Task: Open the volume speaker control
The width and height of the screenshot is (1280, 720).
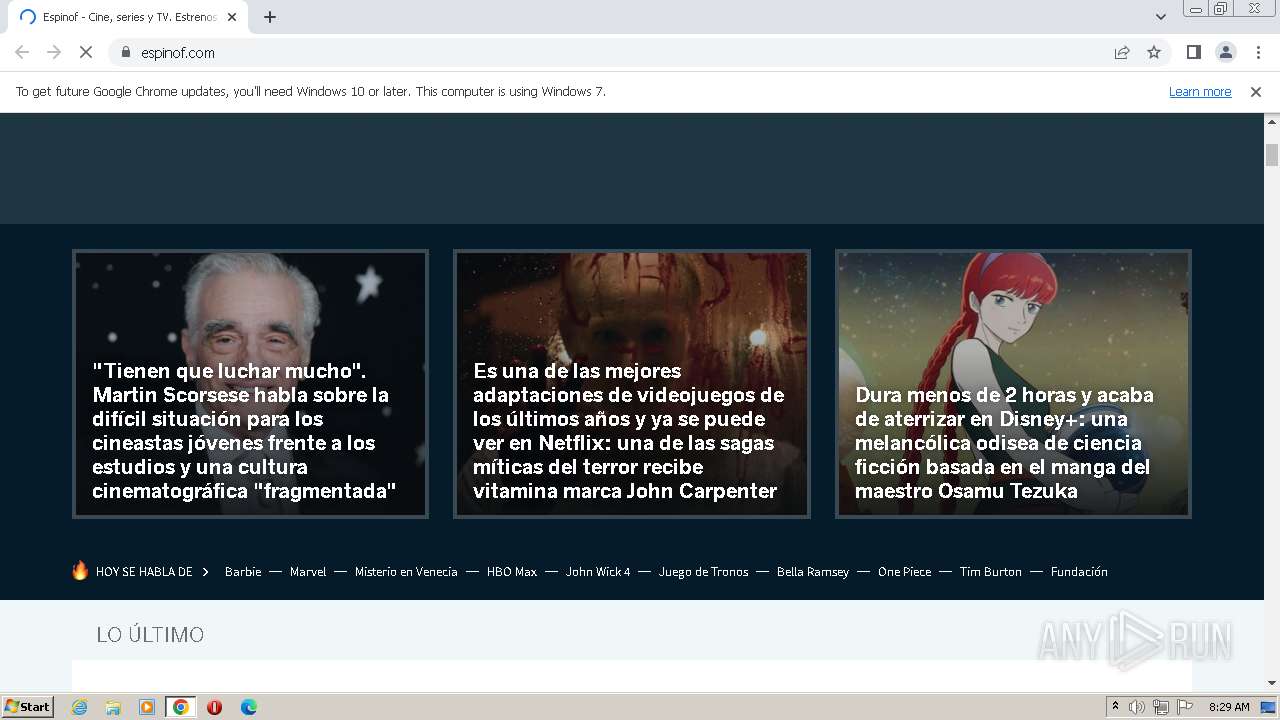Action: (1137, 707)
